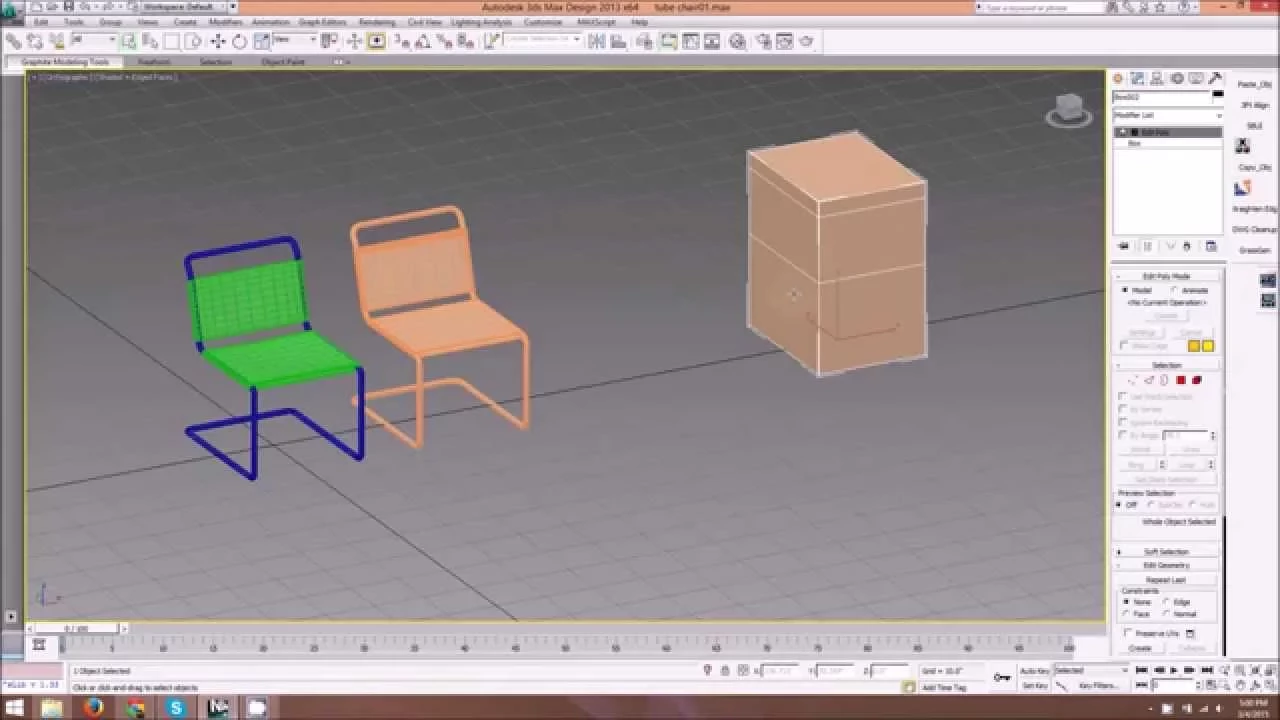Screen dimensions: 1280x720
Task: Open the Motion command panel tab
Action: pos(1177,78)
